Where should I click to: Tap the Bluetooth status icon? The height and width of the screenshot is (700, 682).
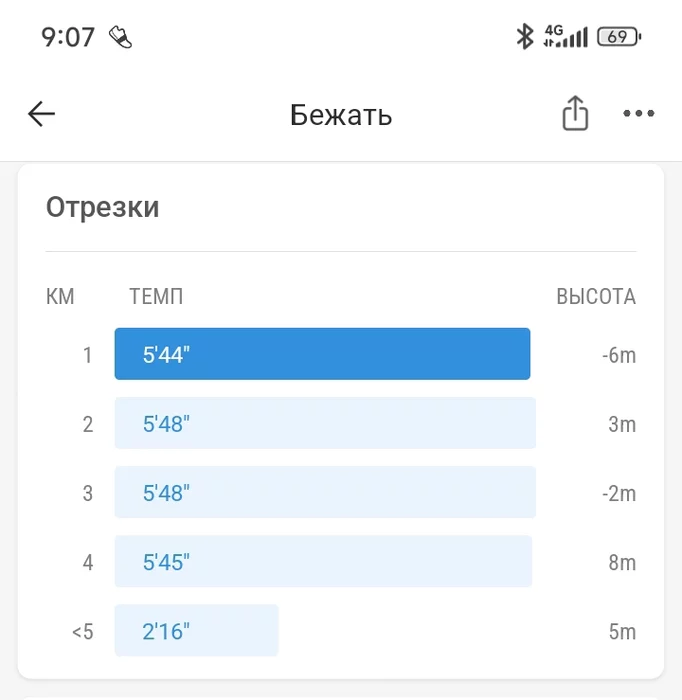[x=524, y=37]
